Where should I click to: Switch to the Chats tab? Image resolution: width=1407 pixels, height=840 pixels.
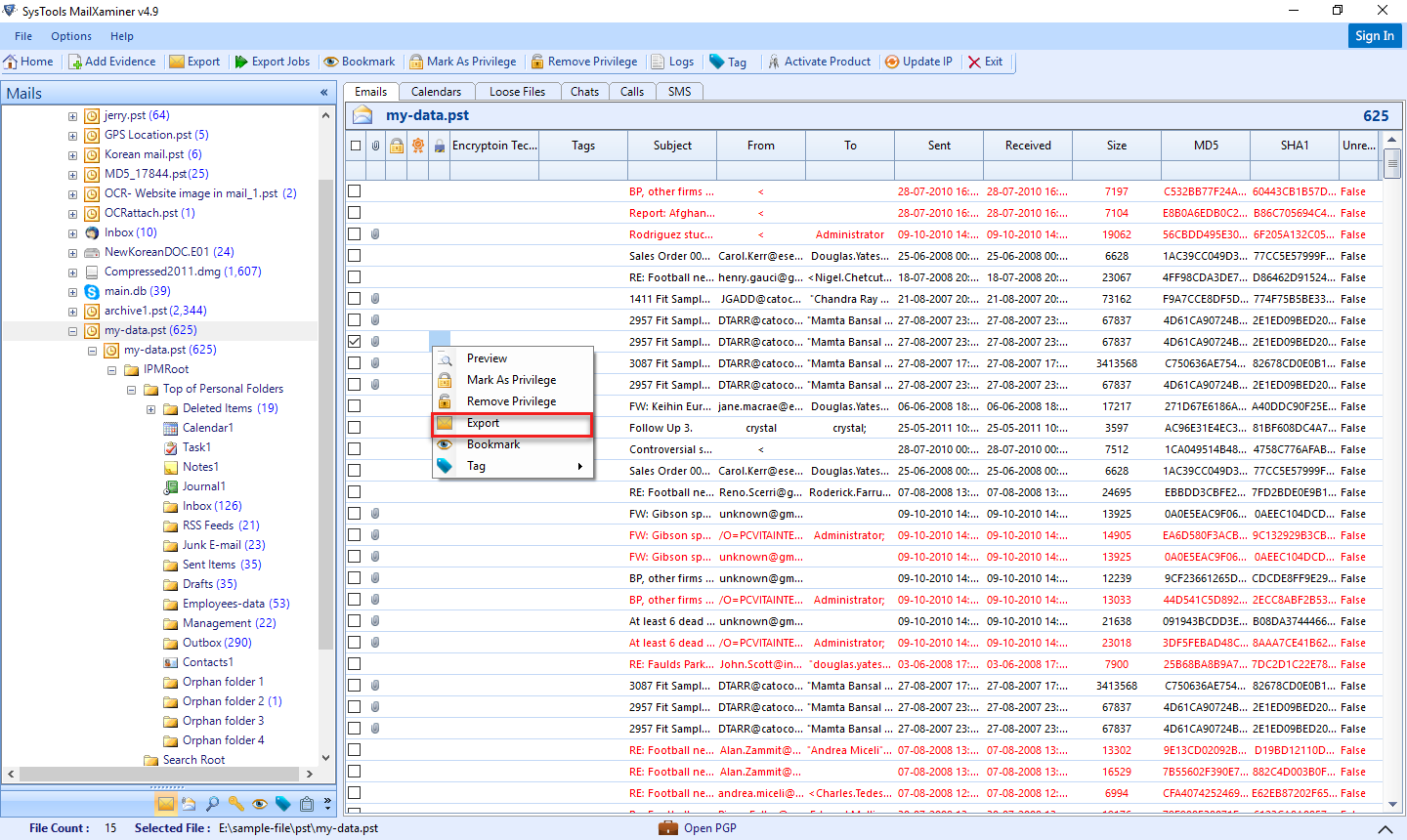click(584, 92)
